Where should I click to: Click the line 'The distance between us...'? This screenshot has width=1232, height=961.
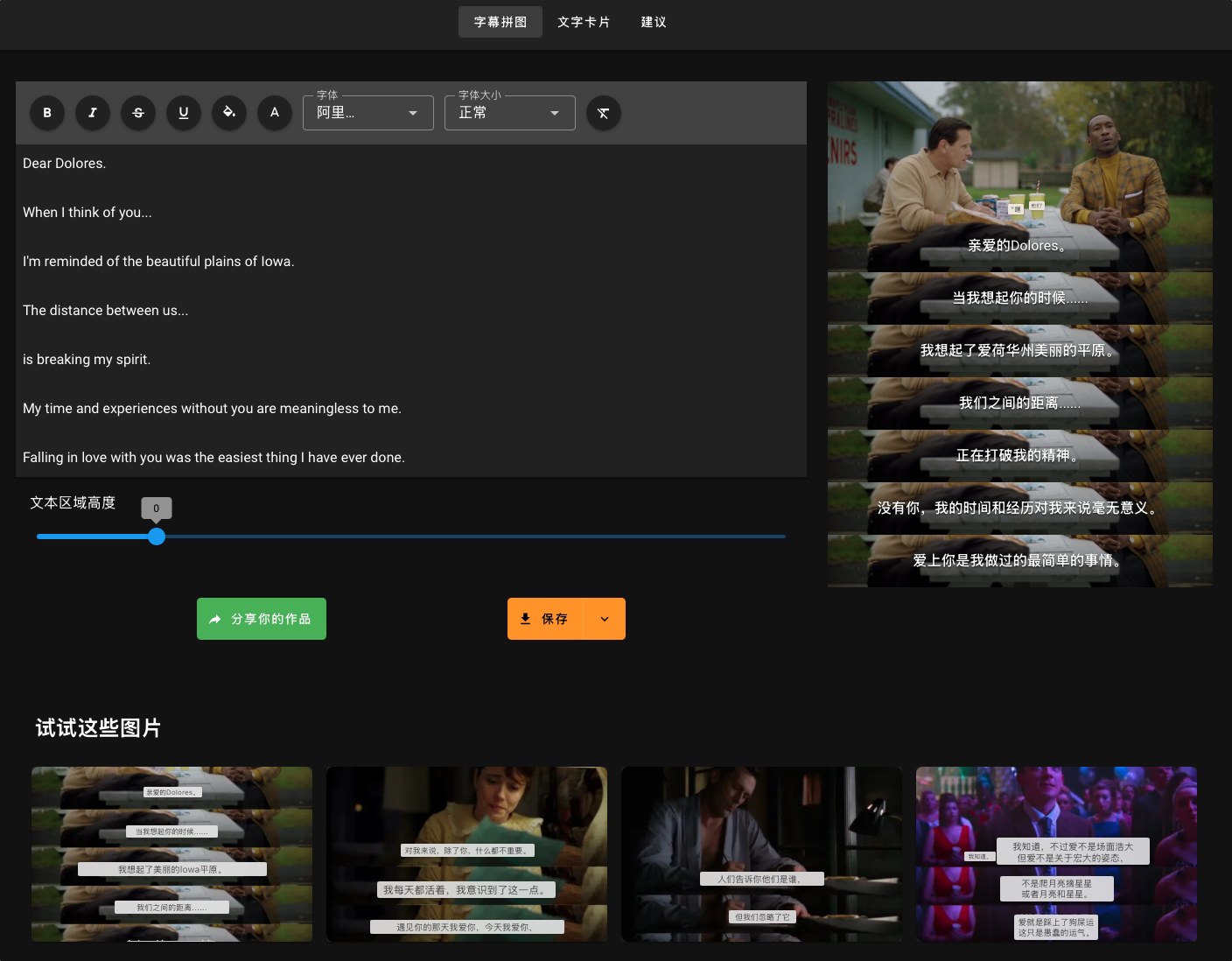coord(106,311)
